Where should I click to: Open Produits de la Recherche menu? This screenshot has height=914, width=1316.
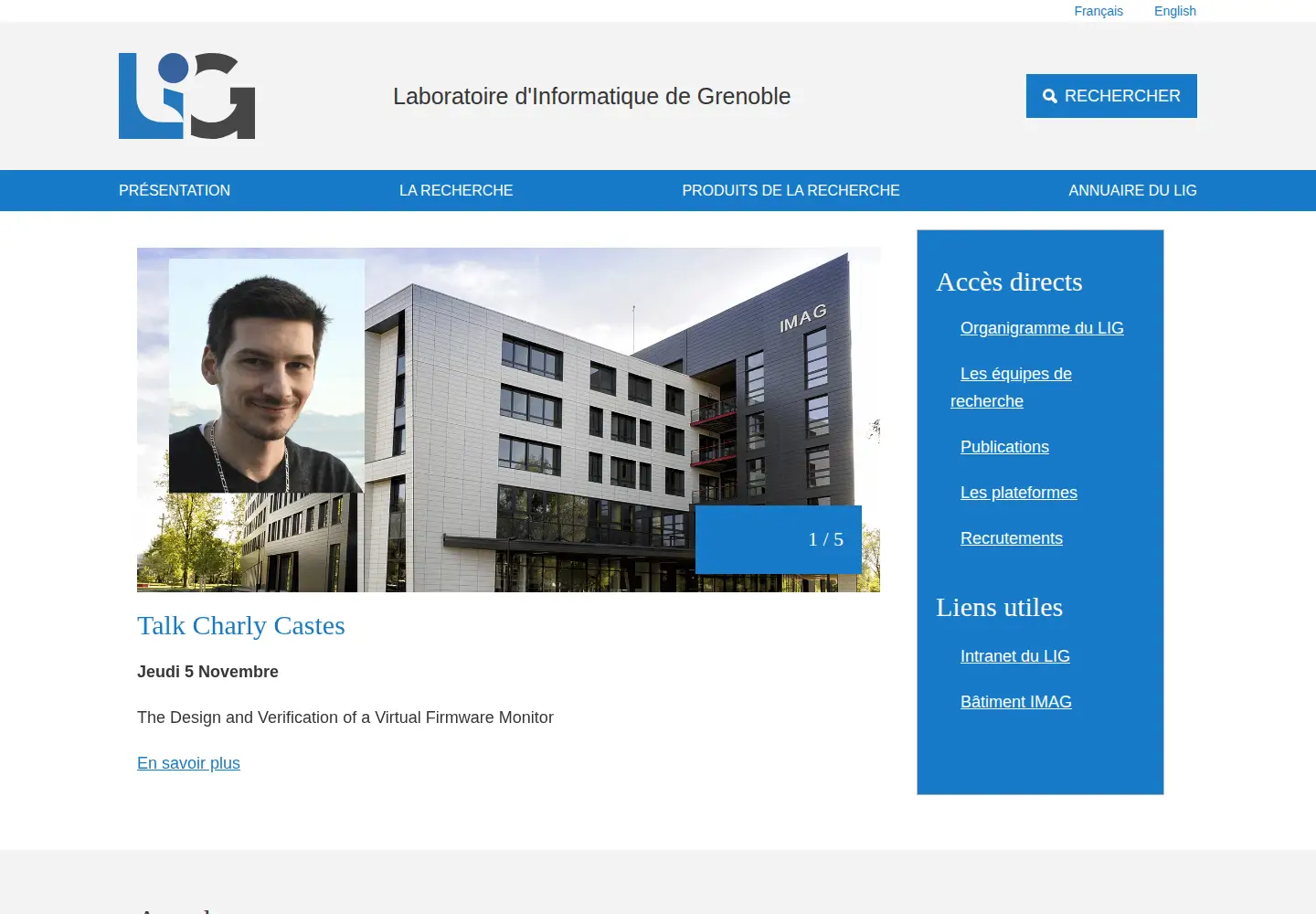tap(791, 190)
